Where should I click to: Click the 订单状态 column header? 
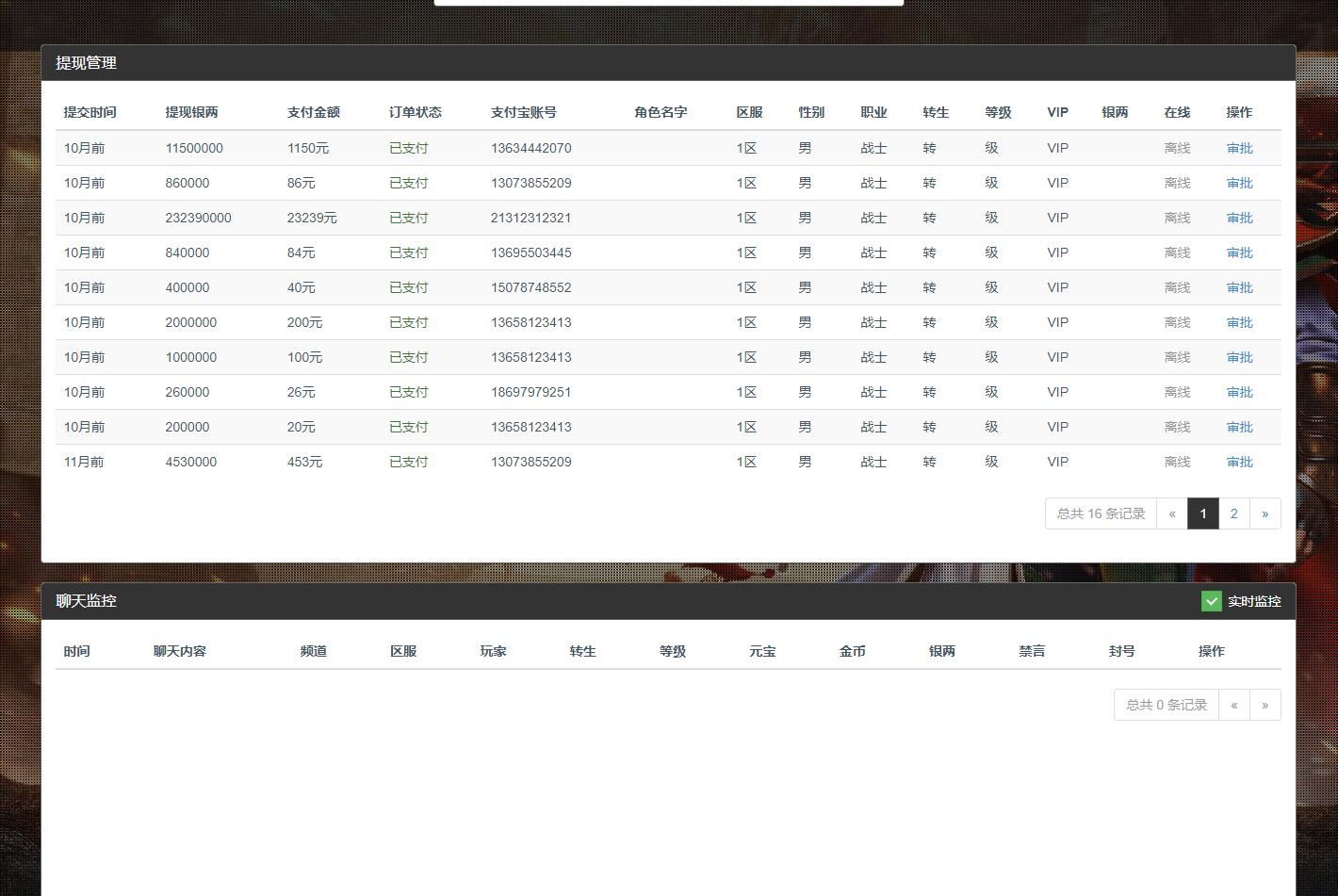coord(416,112)
